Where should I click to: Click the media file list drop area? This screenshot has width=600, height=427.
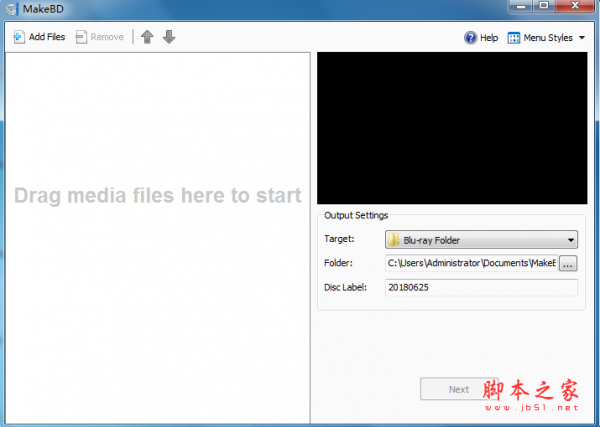coord(158,238)
